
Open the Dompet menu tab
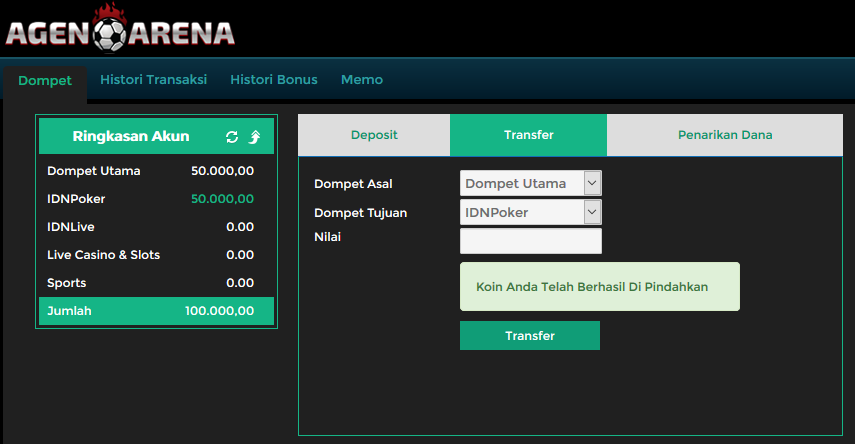(45, 81)
